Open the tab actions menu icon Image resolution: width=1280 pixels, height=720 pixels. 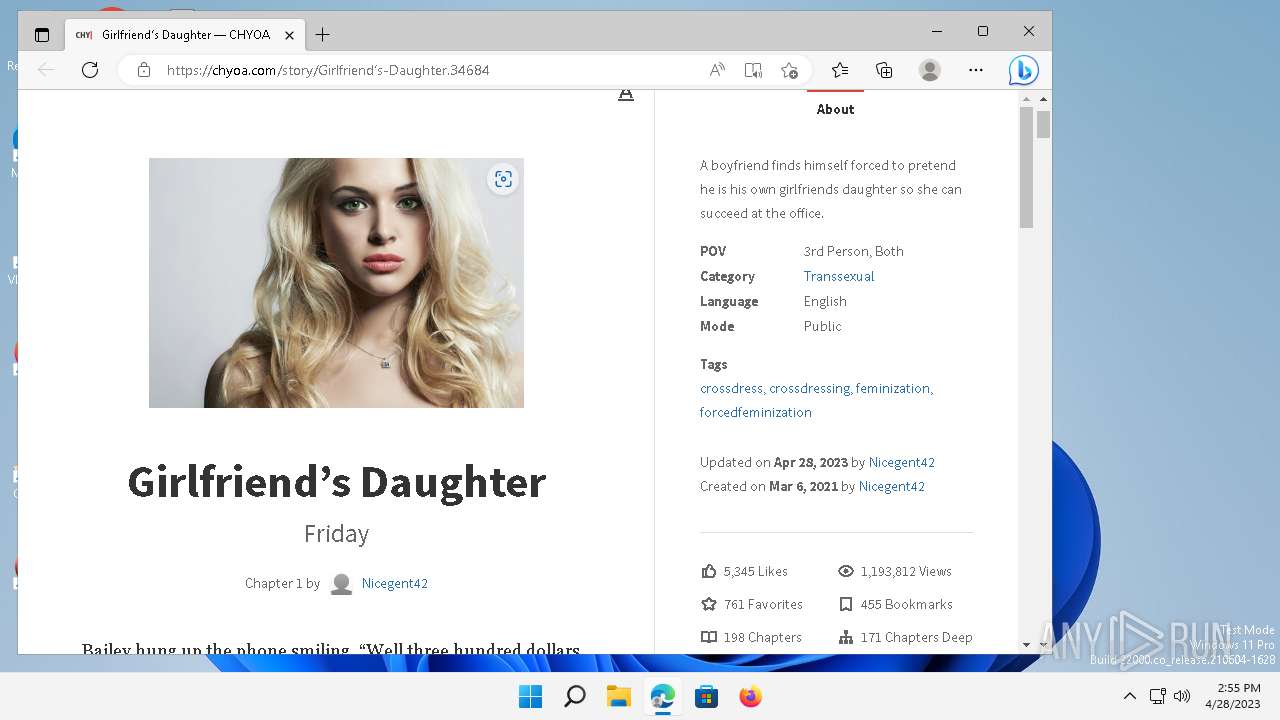pos(42,34)
